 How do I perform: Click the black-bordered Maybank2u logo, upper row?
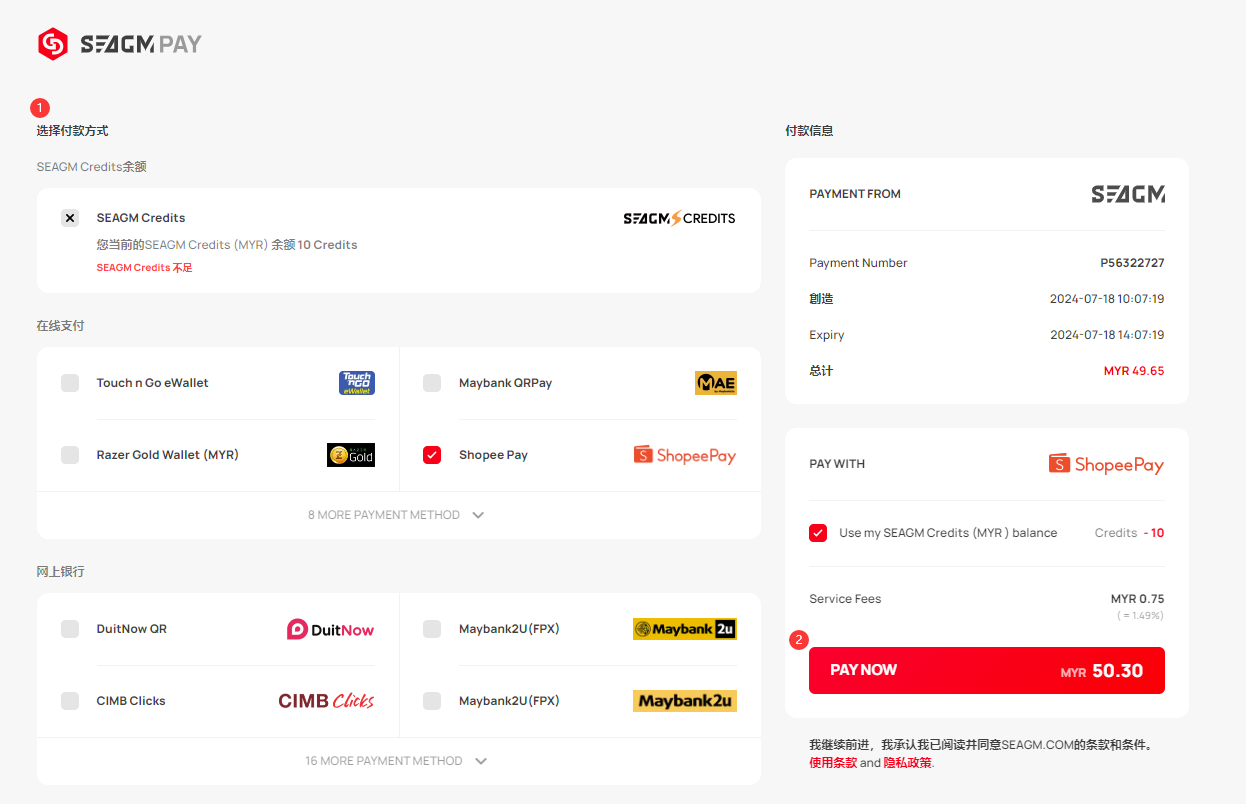(685, 629)
